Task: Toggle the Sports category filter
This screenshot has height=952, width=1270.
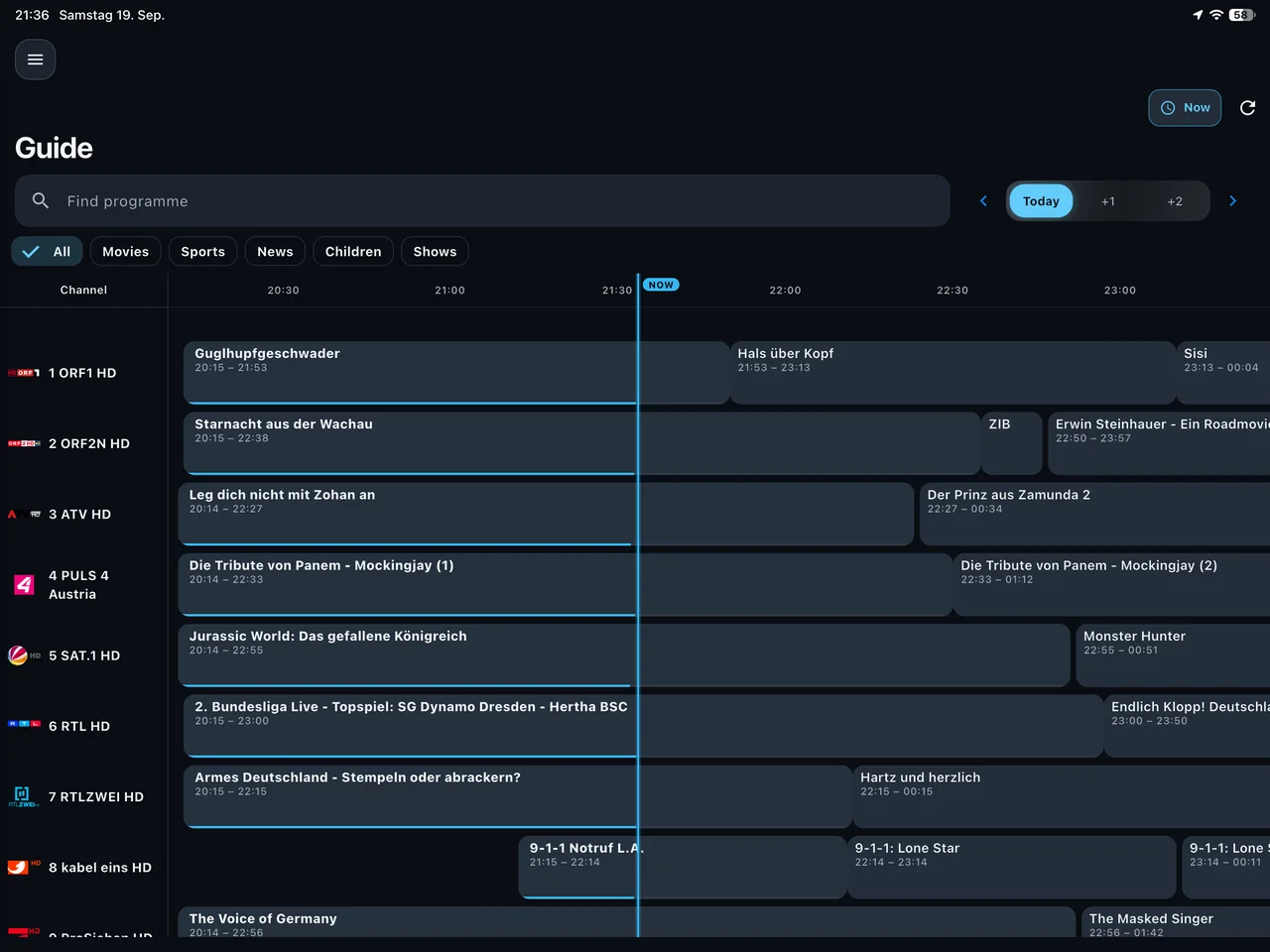Action: pos(203,252)
